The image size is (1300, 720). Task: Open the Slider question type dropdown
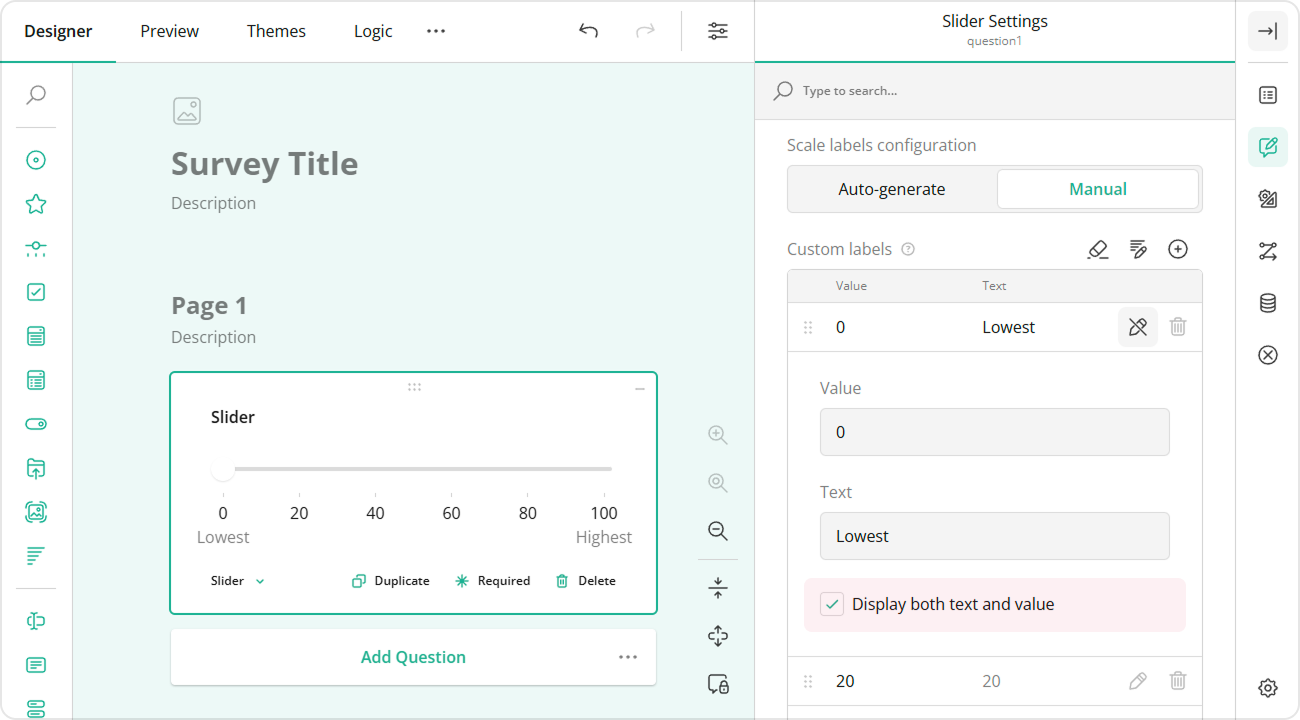(x=237, y=580)
